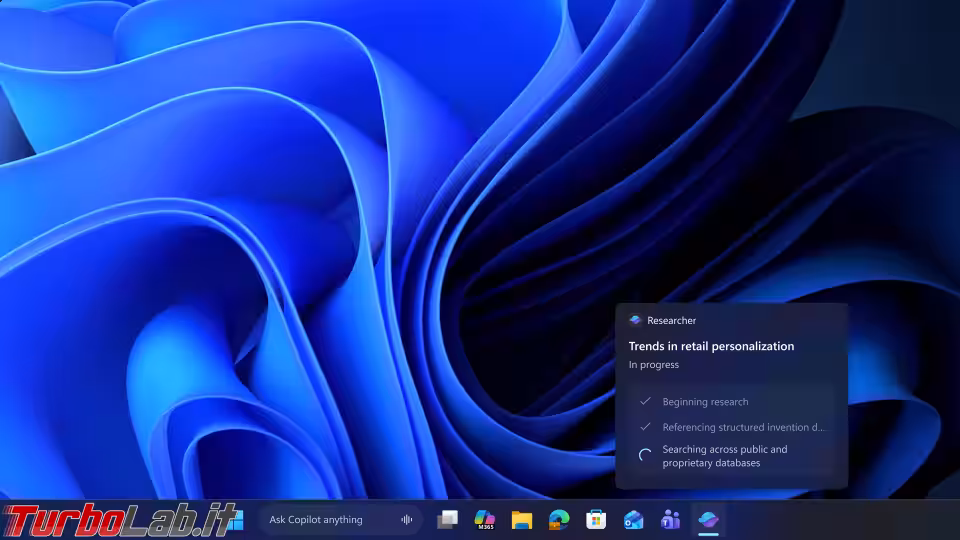Viewport: 960px width, 540px height.
Task: Open Outlook from the taskbar
Action: pyautogui.click(x=633, y=520)
